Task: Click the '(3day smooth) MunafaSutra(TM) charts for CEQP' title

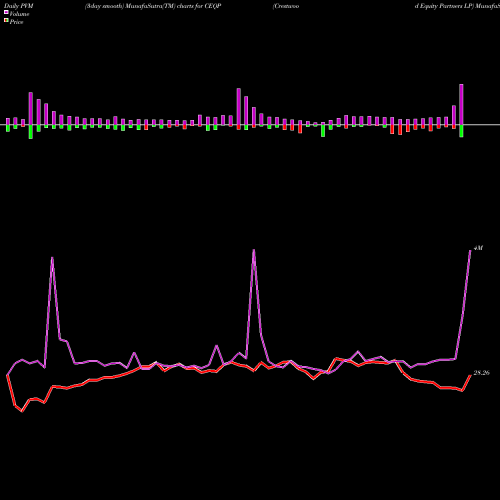Action: point(153,6)
